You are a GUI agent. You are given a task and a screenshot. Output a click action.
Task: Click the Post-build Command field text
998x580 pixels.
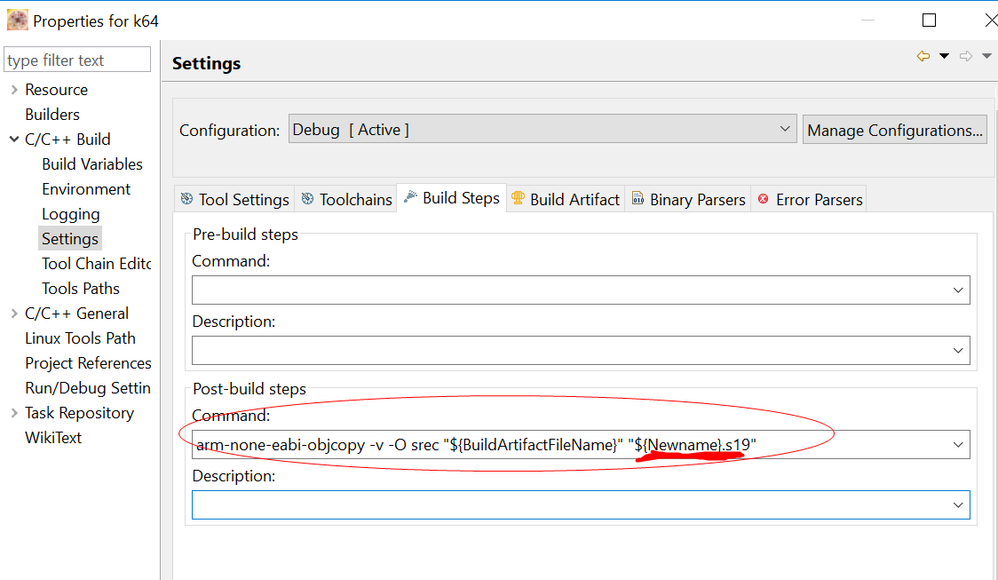(x=476, y=444)
